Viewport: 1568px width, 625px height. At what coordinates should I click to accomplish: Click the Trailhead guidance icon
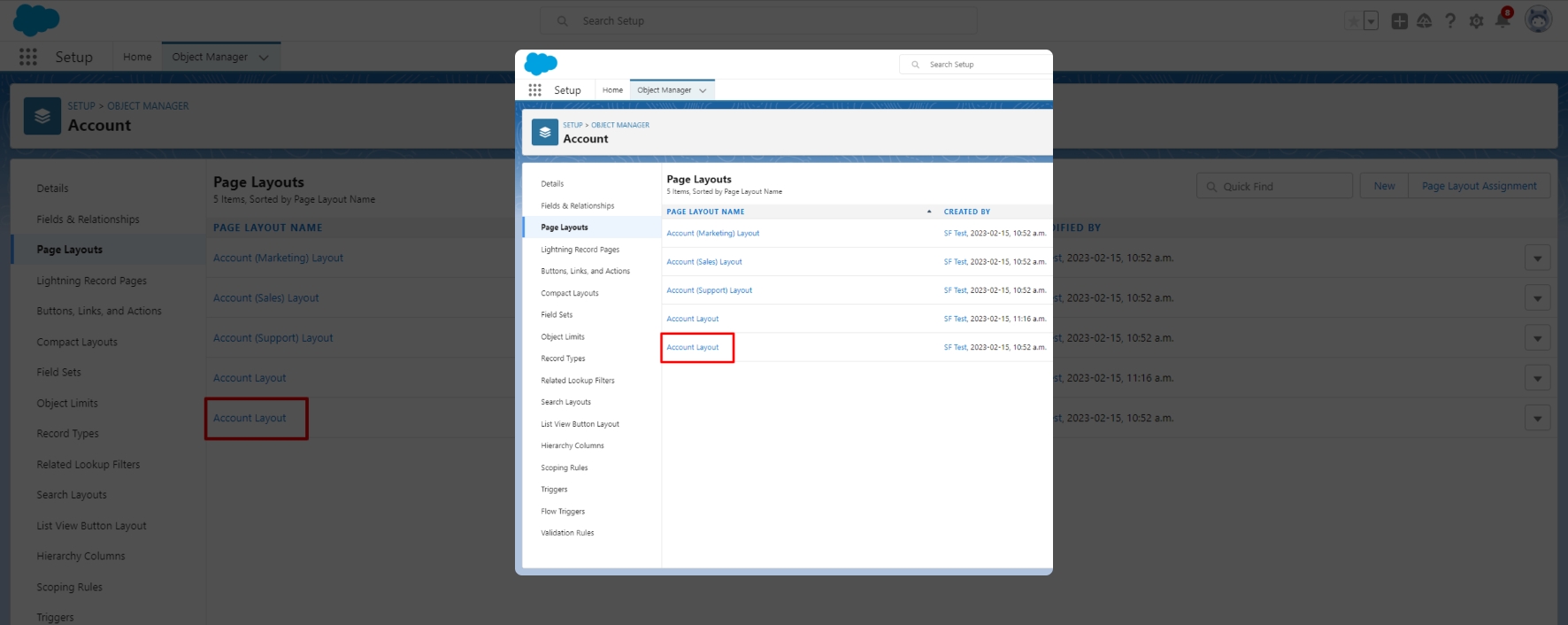coord(1424,21)
